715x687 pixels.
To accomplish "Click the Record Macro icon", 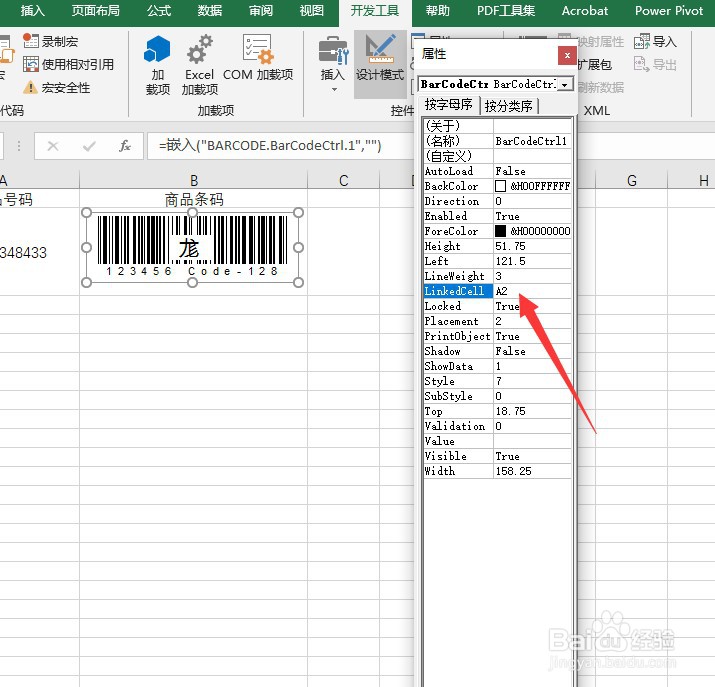I will 31,41.
